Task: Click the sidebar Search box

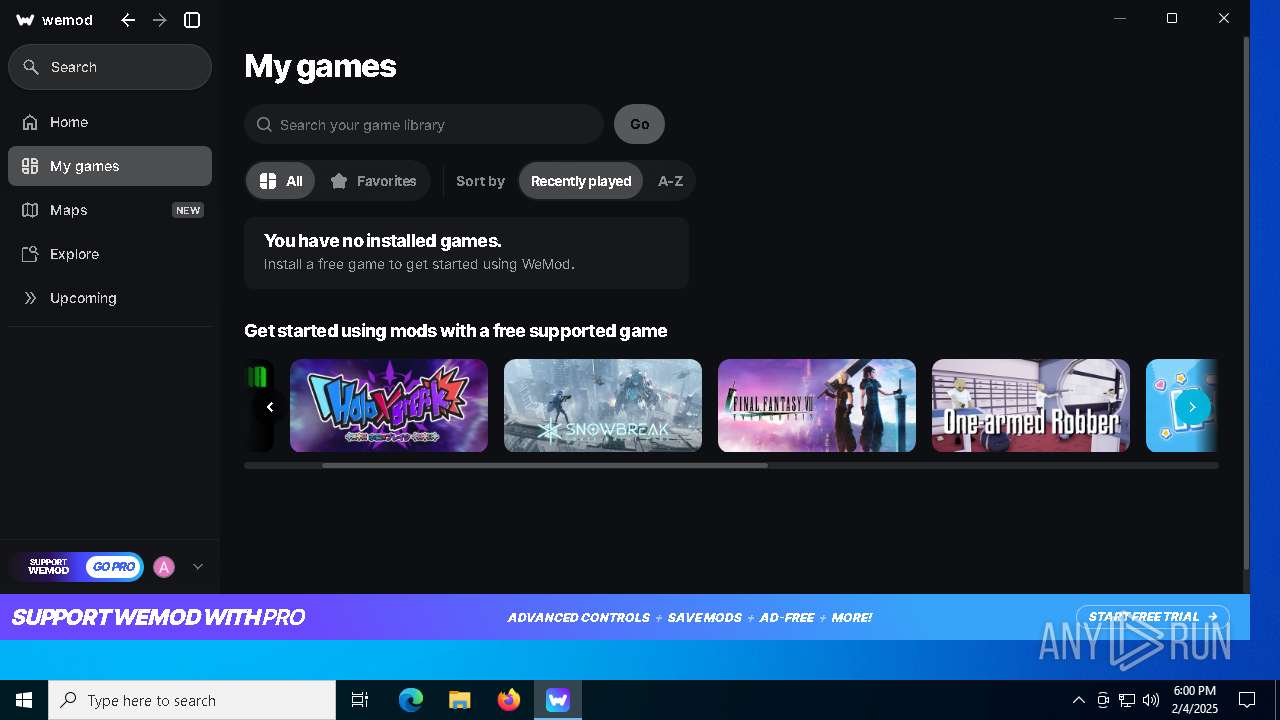Action: (x=110, y=67)
